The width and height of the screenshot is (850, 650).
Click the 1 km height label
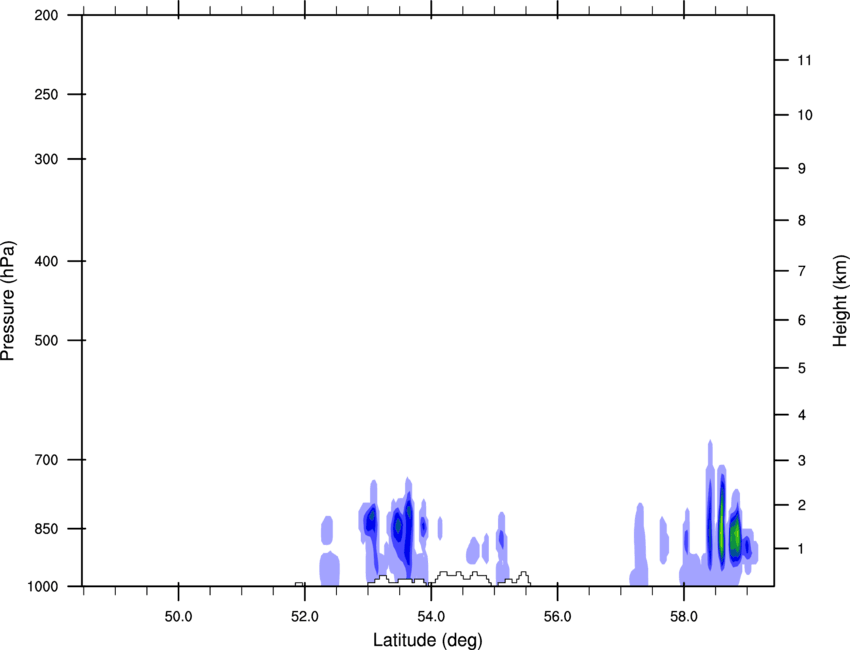[x=802, y=549]
